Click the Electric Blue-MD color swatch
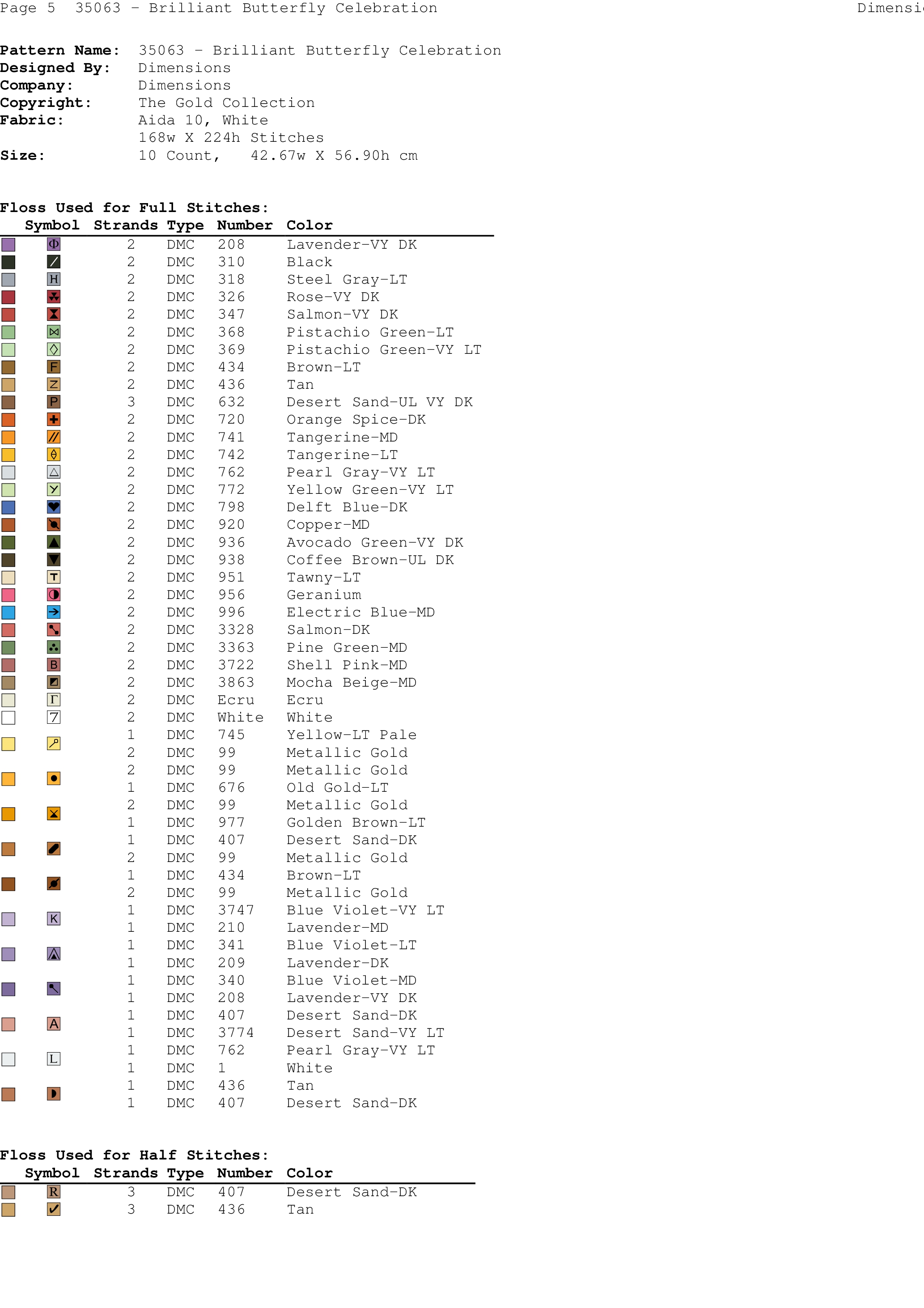 tap(8, 612)
